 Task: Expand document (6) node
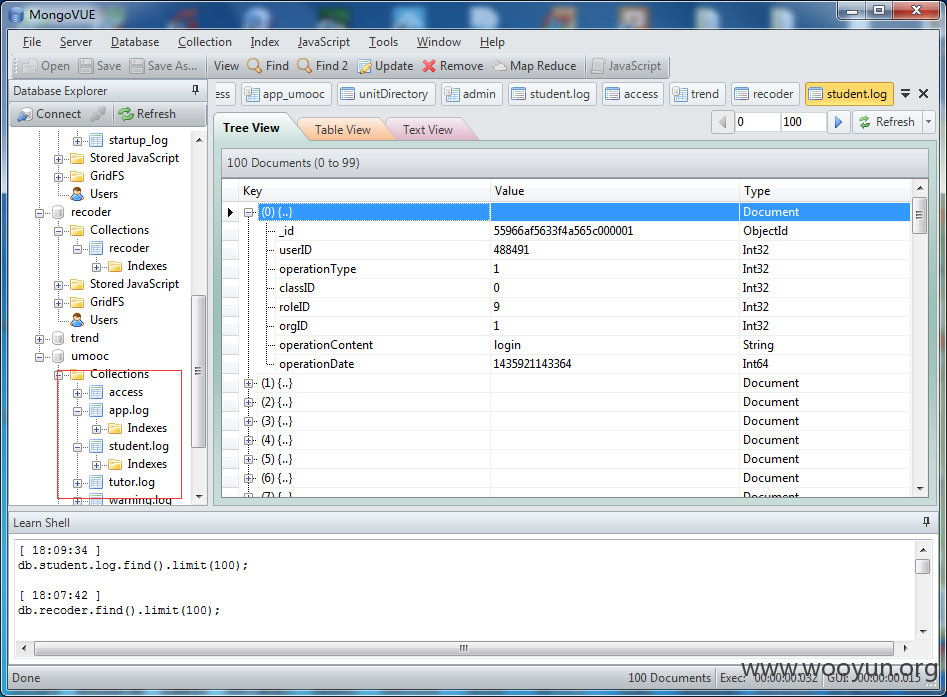tap(248, 478)
